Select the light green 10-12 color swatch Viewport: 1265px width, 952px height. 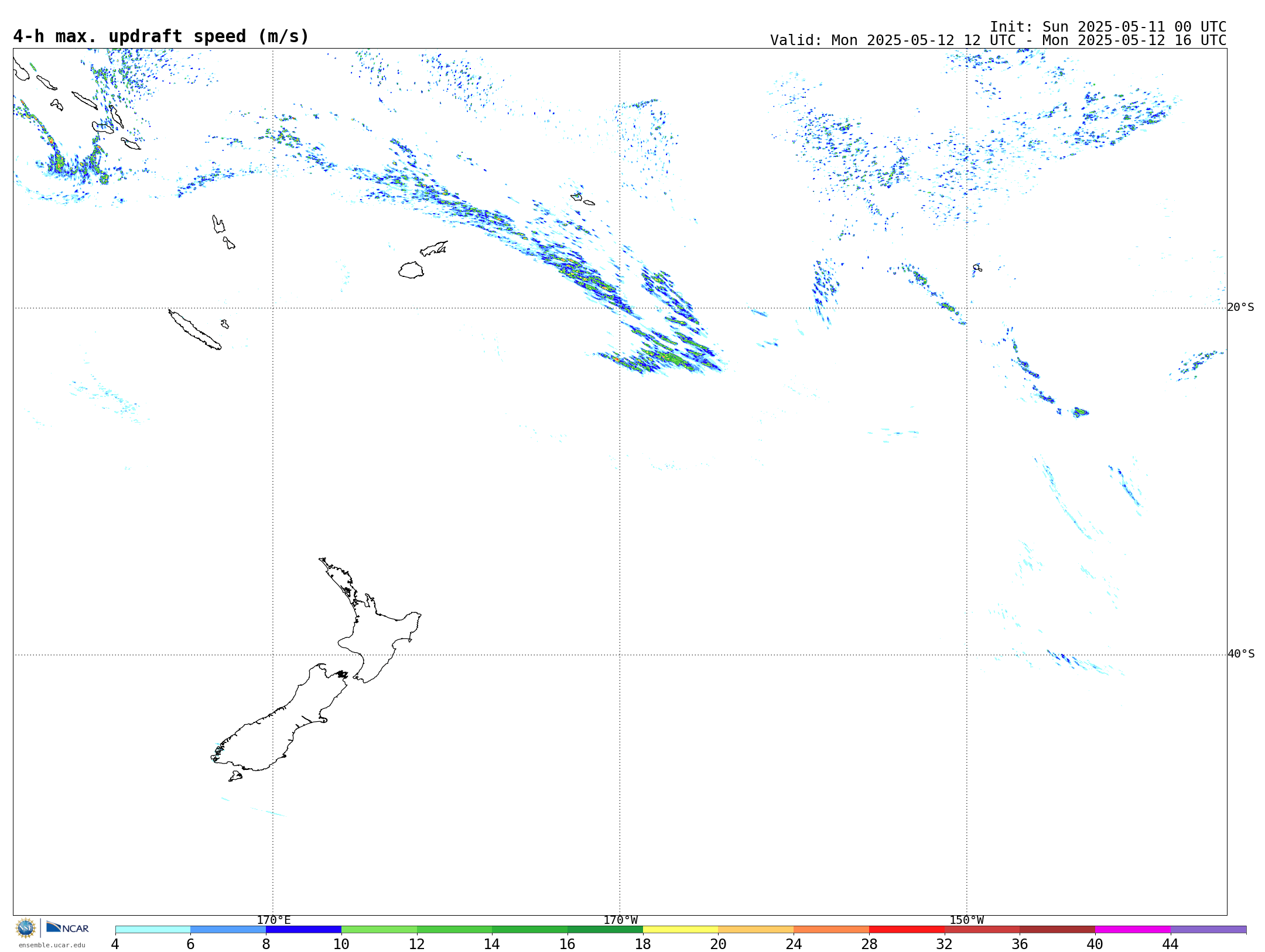[x=379, y=930]
